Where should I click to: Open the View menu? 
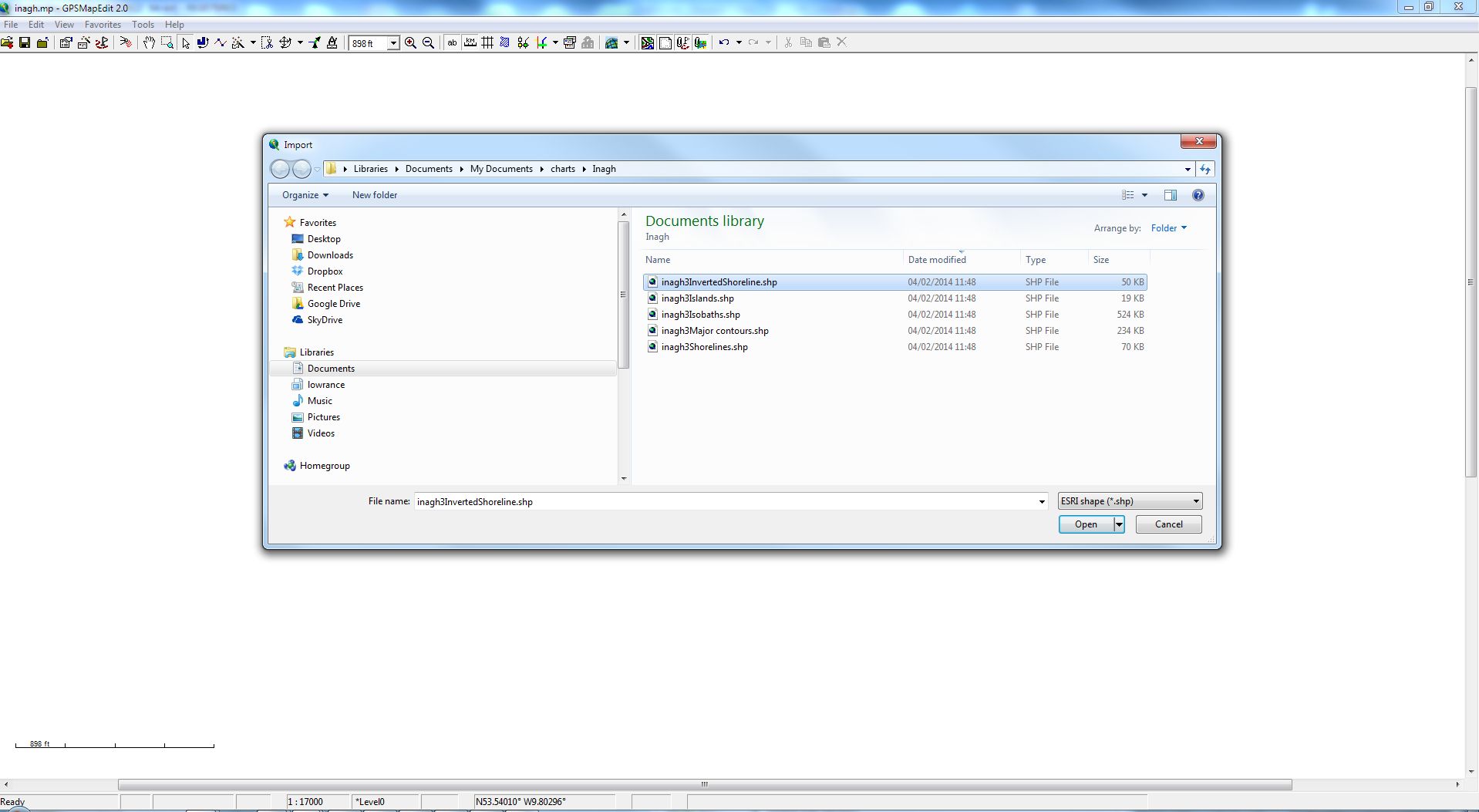[x=64, y=25]
